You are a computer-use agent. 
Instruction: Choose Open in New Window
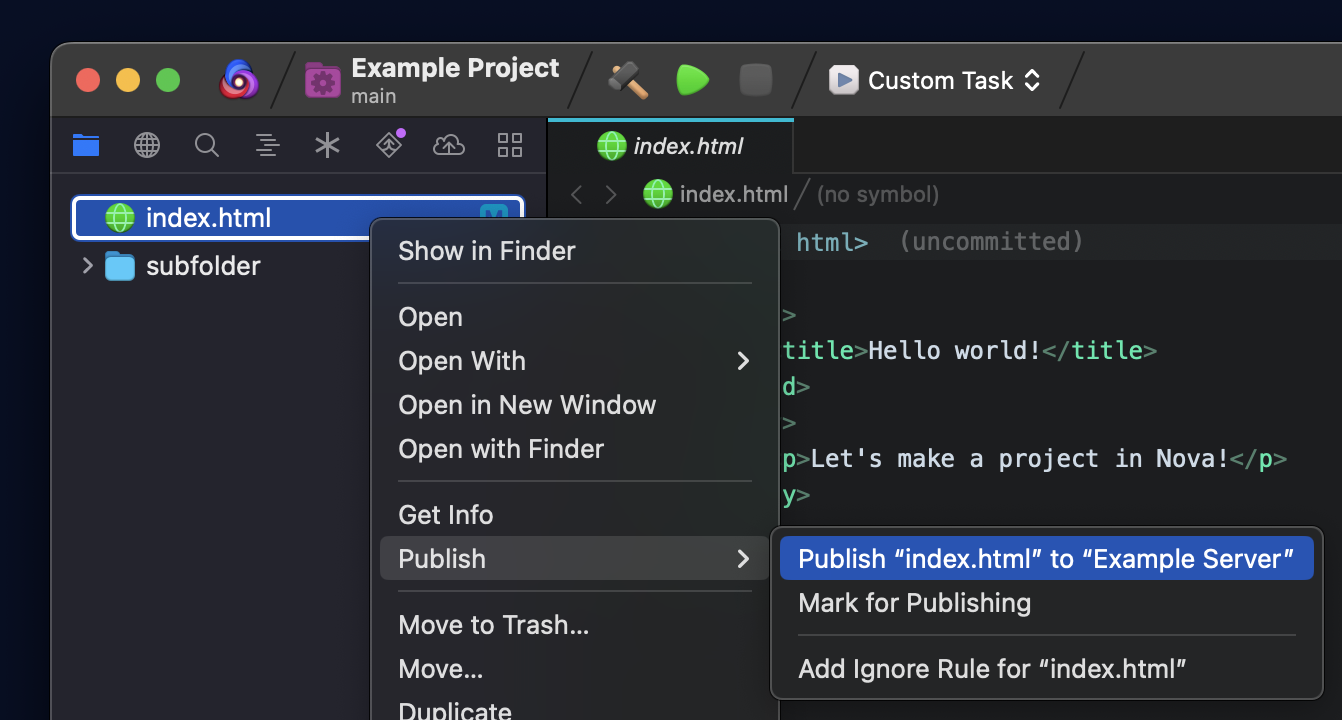click(527, 405)
